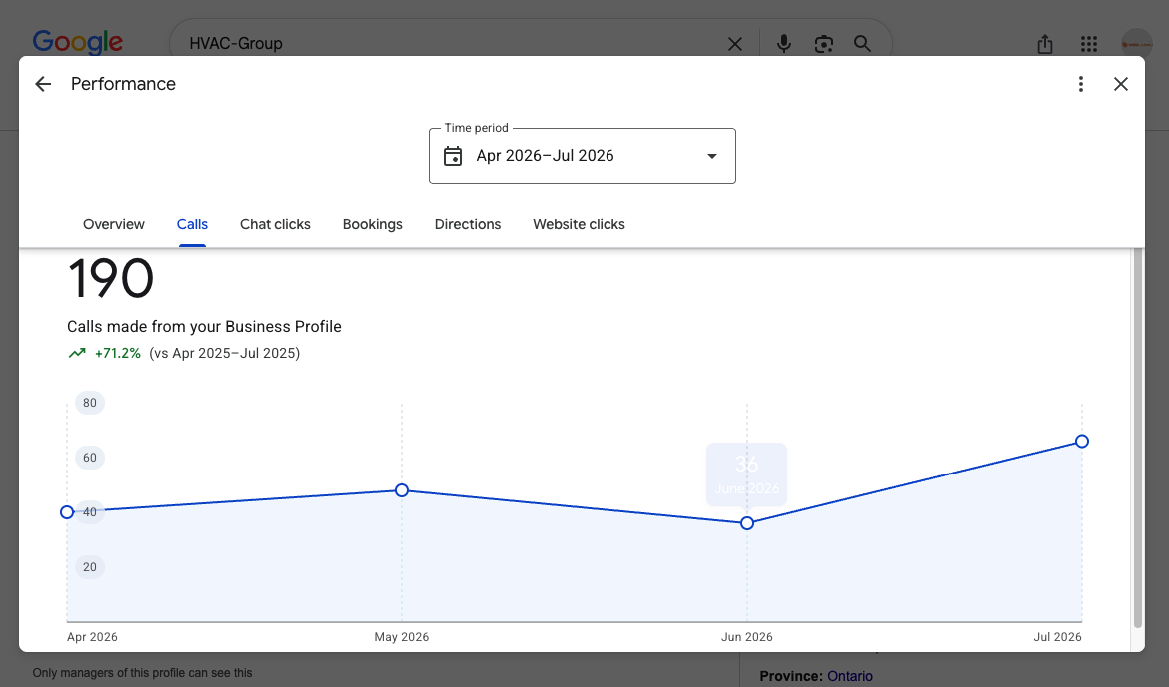
Task: View the Website clicks tab
Action: pyautogui.click(x=579, y=225)
